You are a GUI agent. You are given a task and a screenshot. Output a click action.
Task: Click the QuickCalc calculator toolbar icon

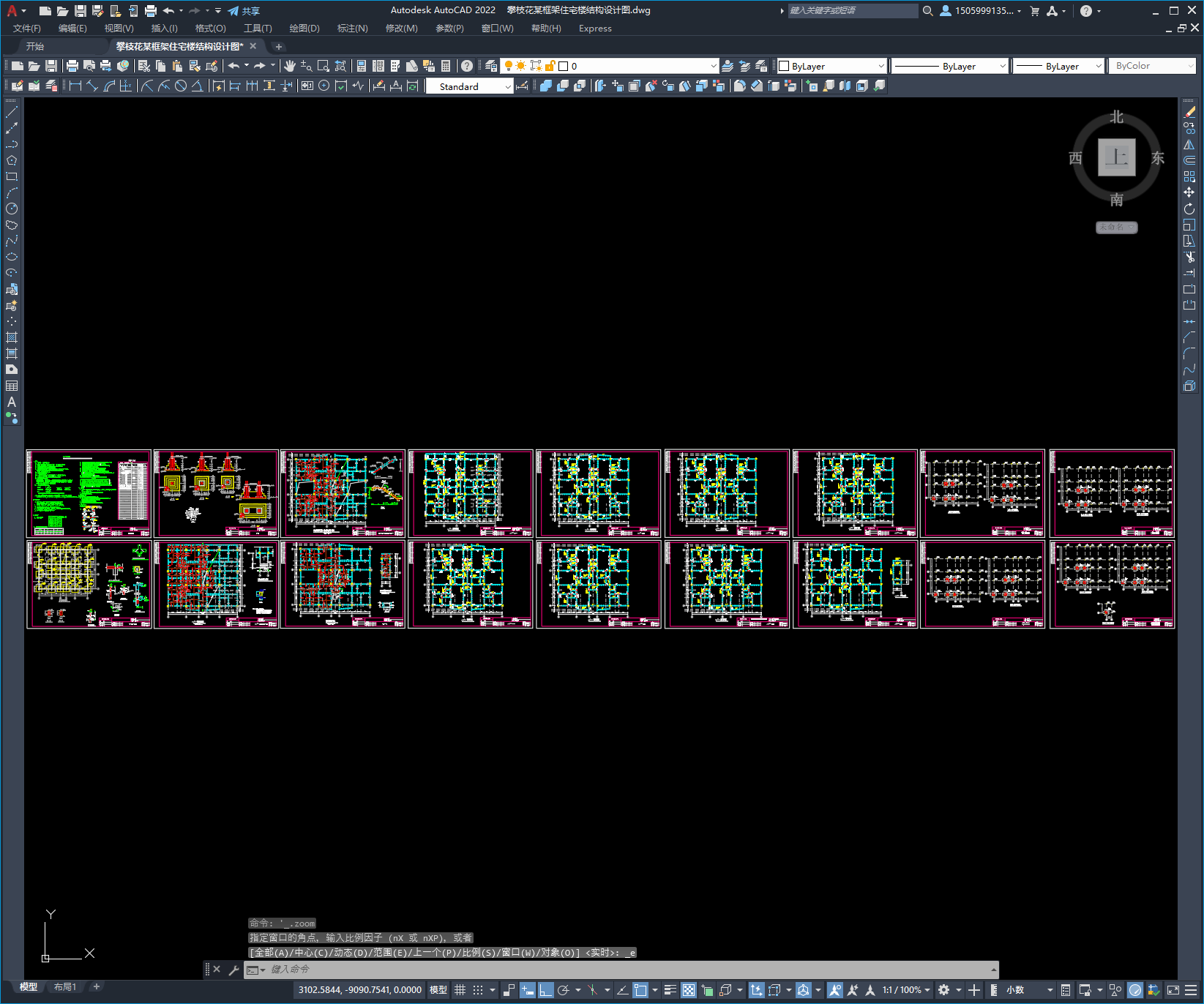pos(446,66)
